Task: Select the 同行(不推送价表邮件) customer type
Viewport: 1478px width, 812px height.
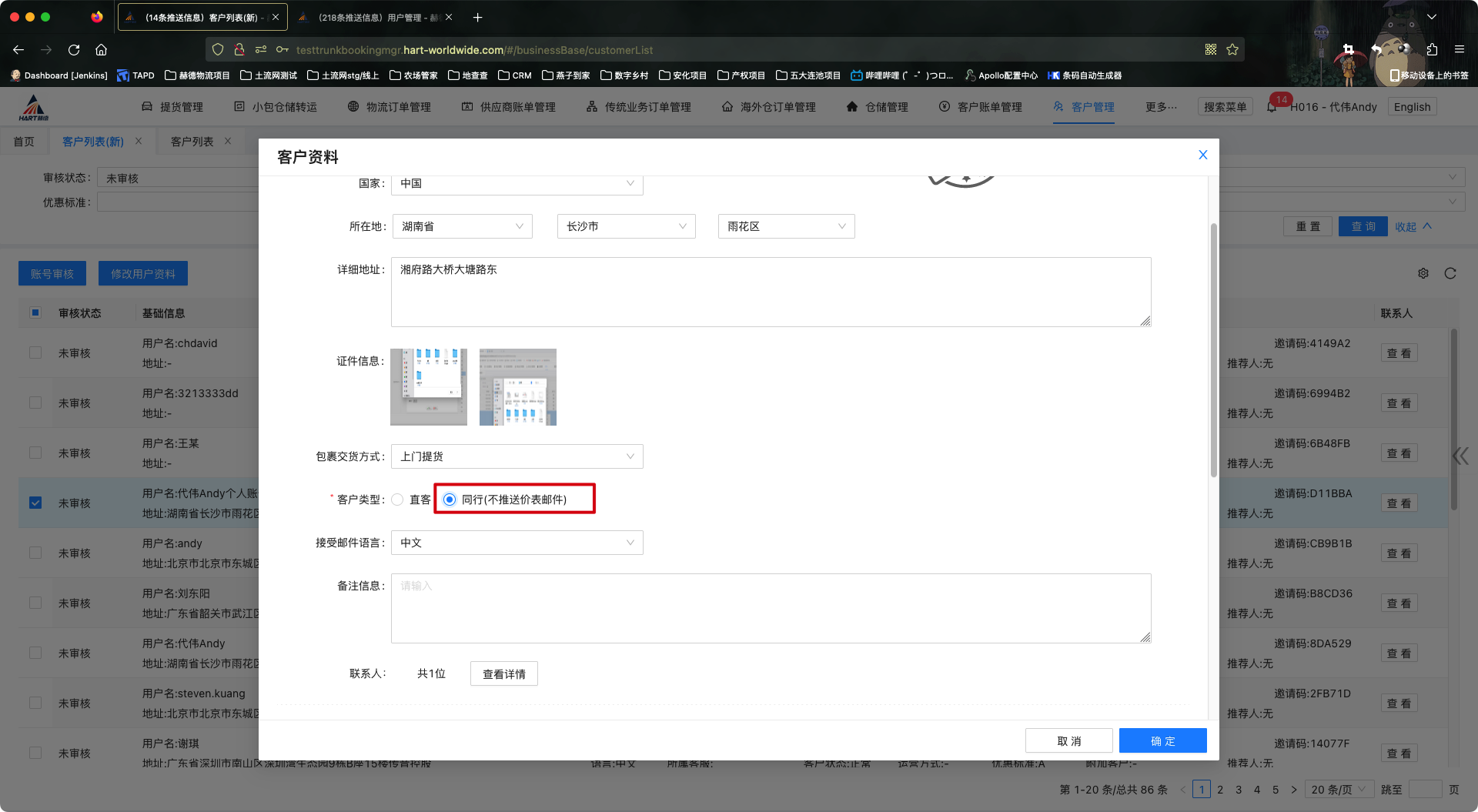Action: pos(450,499)
